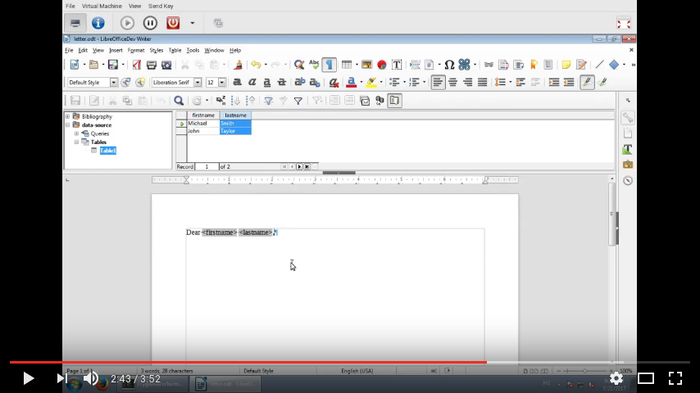Click the Standard Filter funnel icon
The image size is (700, 393).
tap(298, 101)
